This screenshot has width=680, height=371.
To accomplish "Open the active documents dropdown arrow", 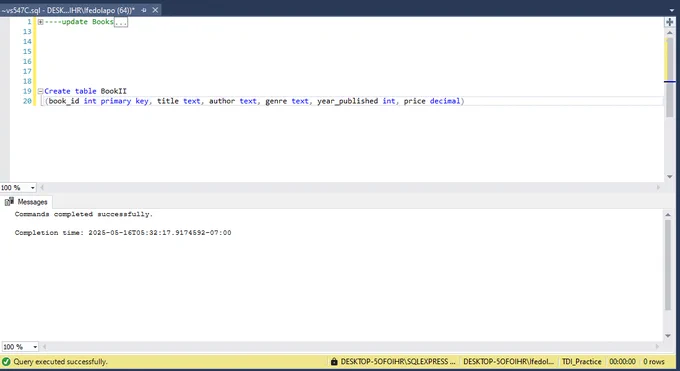I will [x=672, y=10].
